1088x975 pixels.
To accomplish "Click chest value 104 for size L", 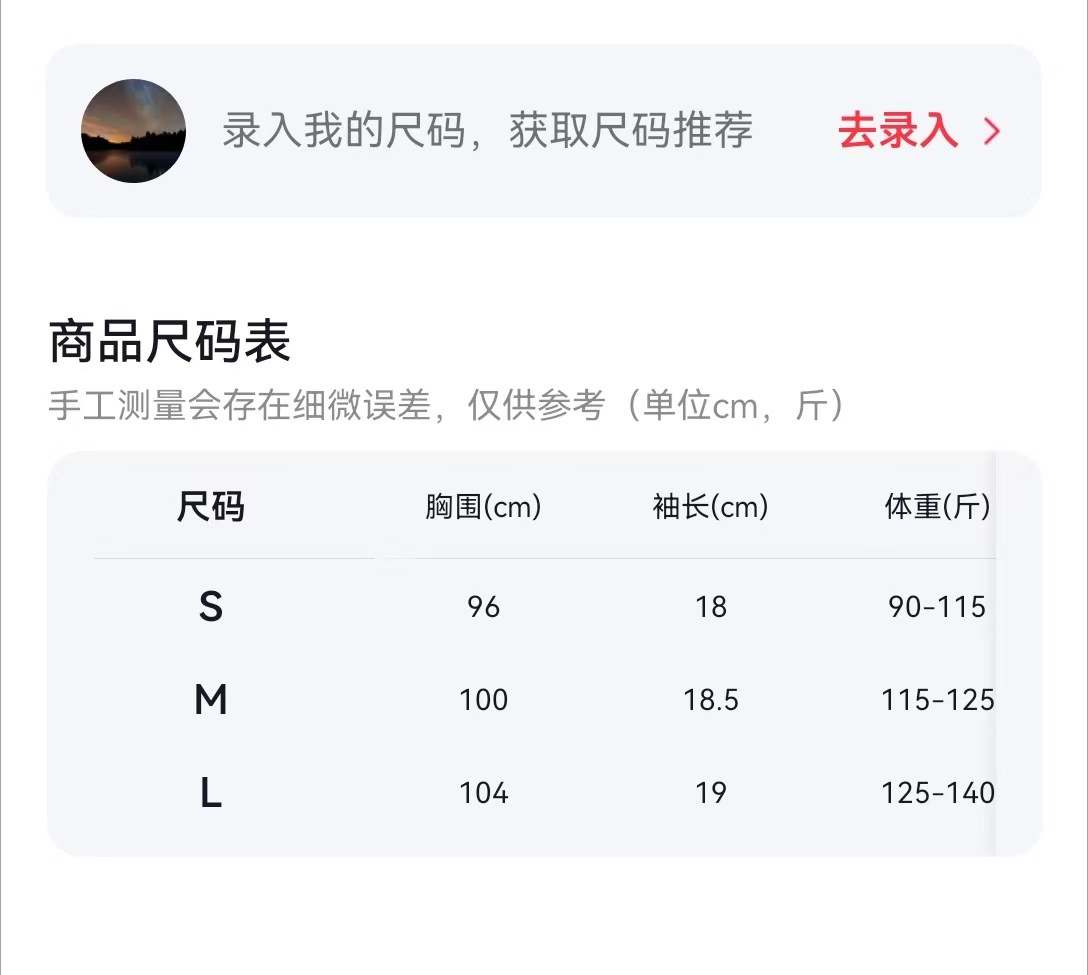I will pos(483,793).
